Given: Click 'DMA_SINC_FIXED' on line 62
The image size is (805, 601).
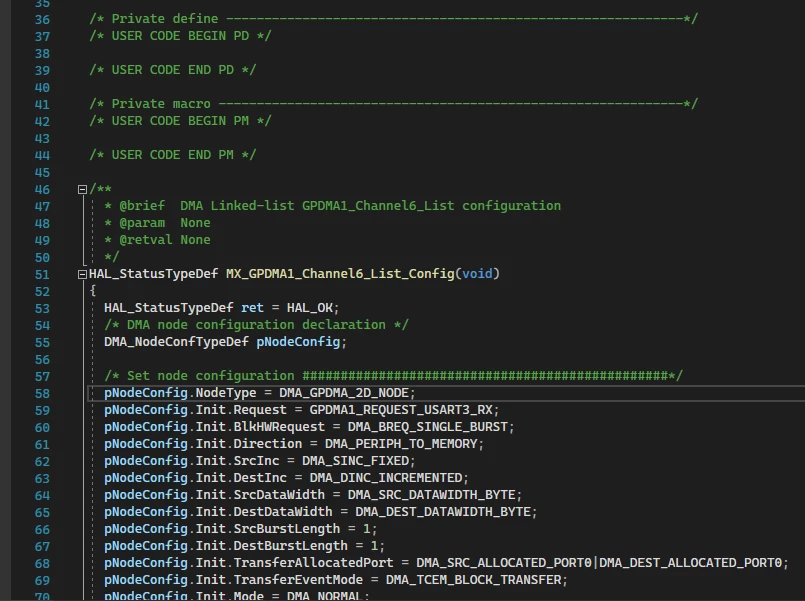Looking at the screenshot, I should [x=355, y=460].
